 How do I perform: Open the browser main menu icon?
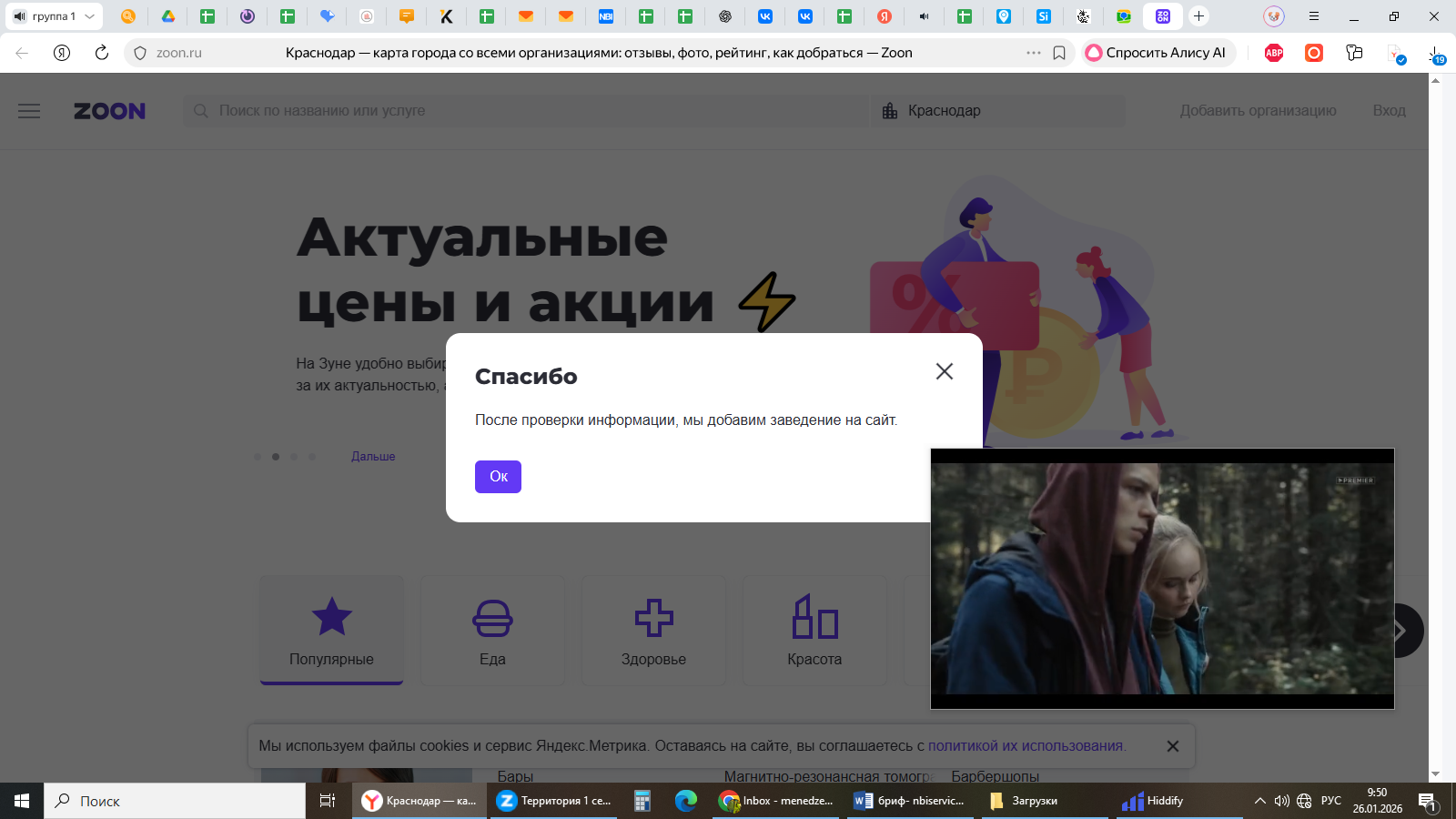click(1313, 16)
